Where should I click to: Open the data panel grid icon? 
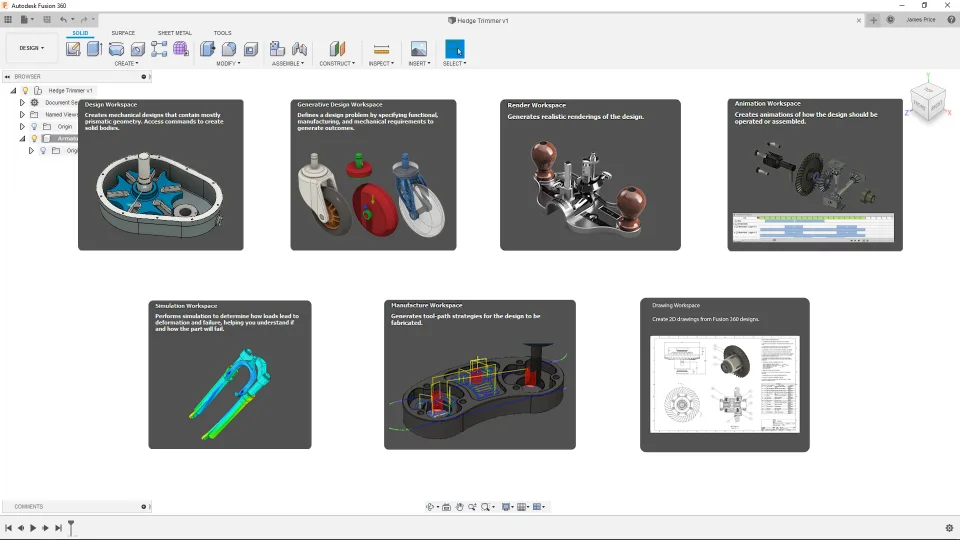tap(7, 20)
